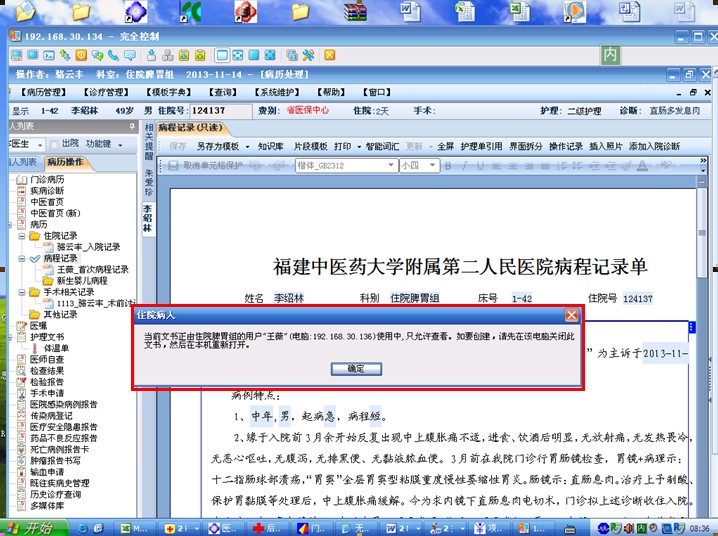Toggle the 出院 checkbox

click(x=54, y=144)
